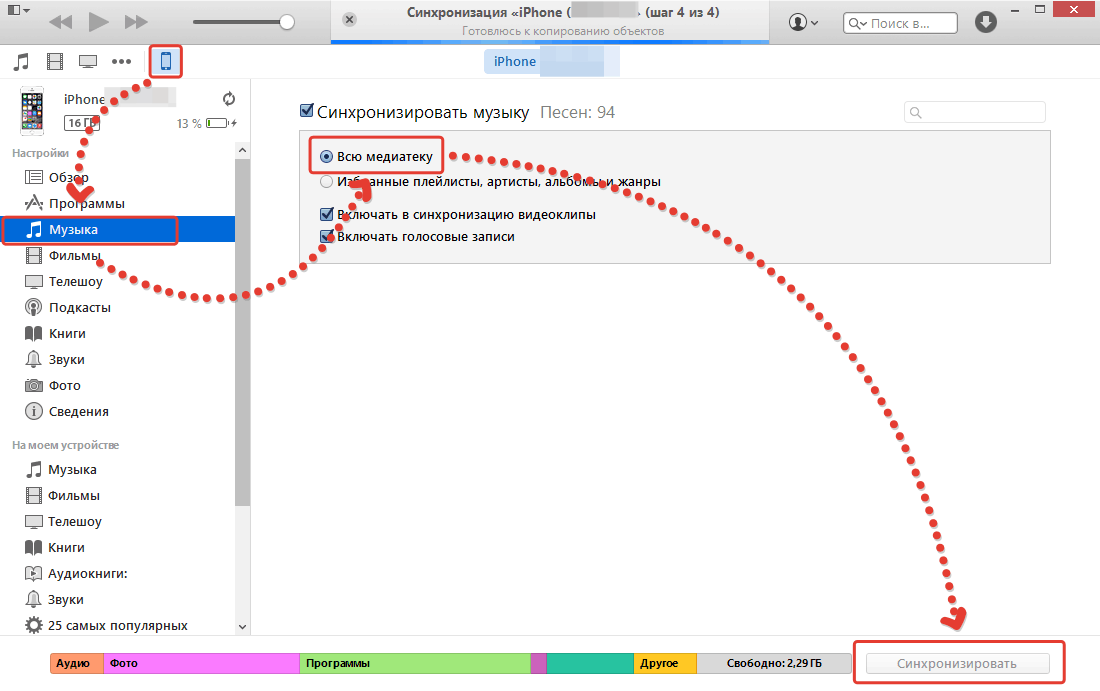Click the sidebar scroll up arrow

click(x=242, y=150)
